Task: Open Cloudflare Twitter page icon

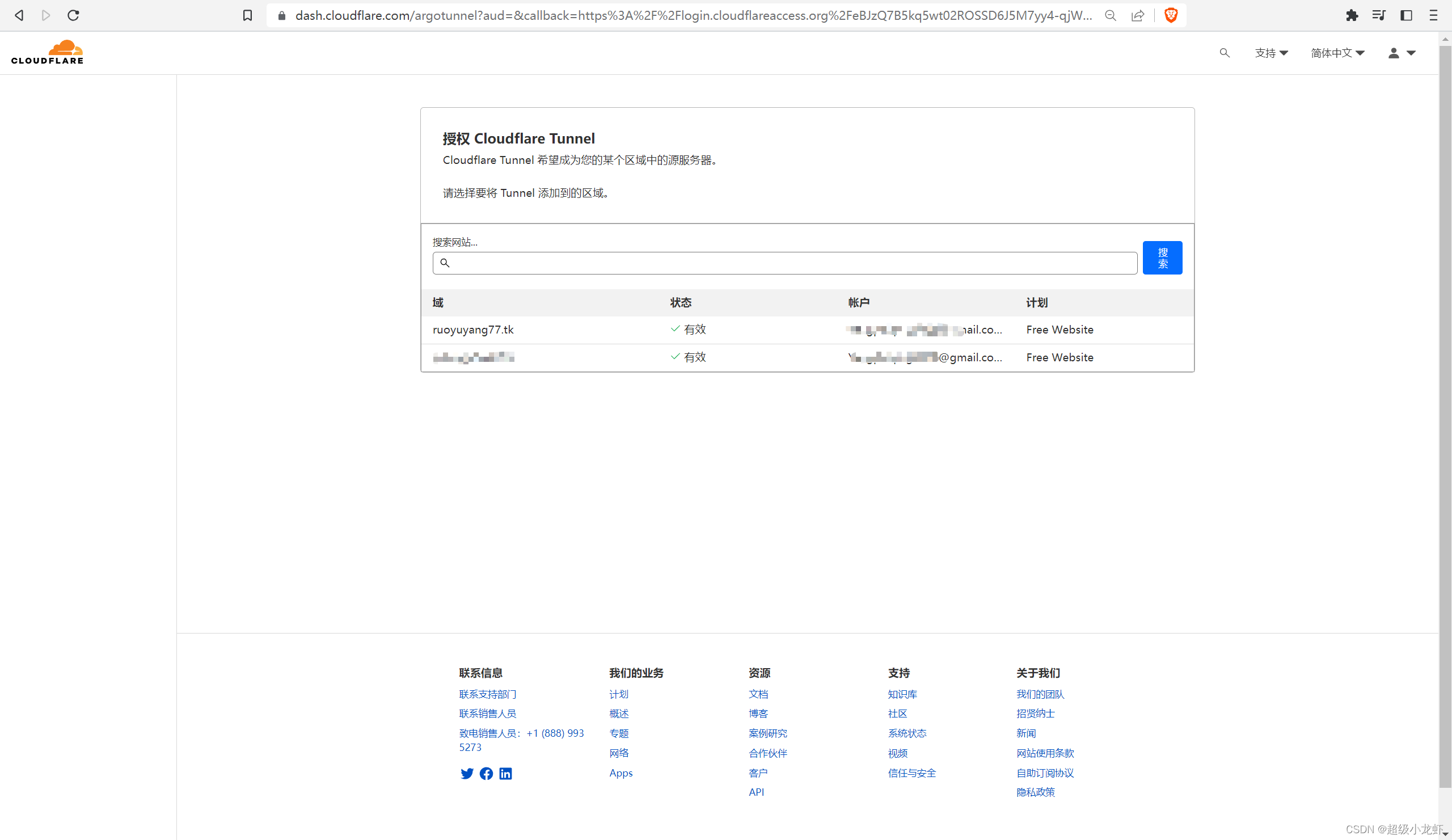Action: pos(467,773)
